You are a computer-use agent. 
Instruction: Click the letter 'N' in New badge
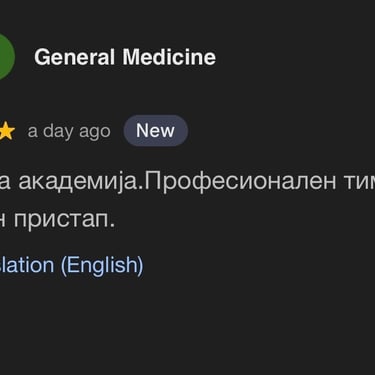[141, 130]
